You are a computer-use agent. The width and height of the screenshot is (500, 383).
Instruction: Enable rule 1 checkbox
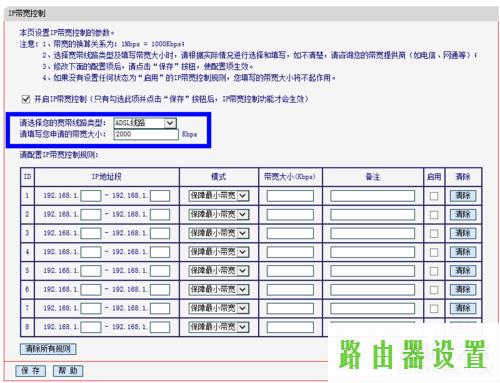click(x=434, y=196)
